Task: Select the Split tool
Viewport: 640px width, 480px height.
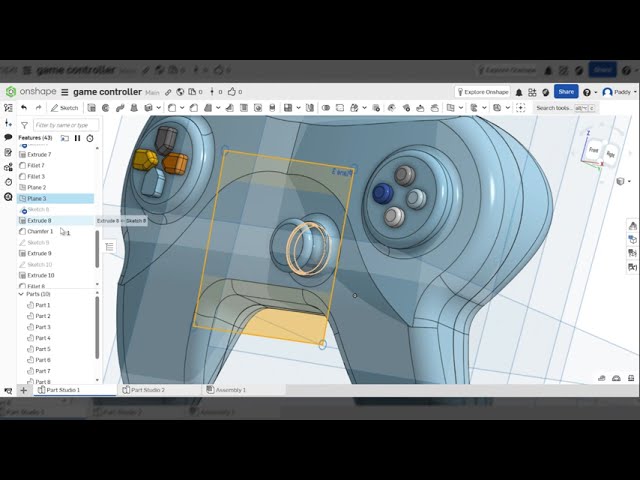Action: click(x=340, y=108)
